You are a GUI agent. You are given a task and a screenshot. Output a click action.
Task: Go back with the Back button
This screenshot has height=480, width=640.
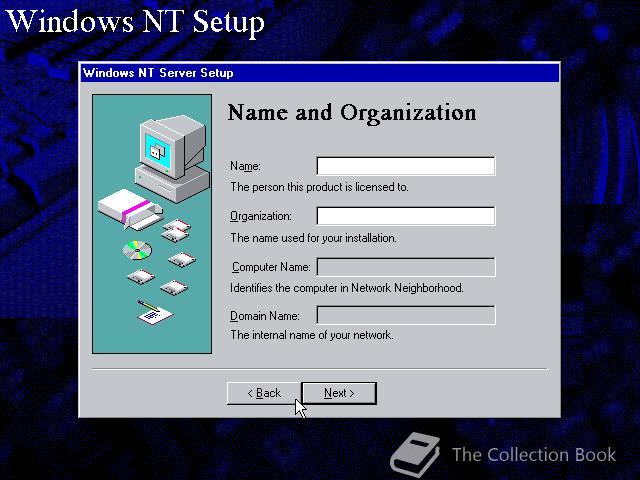pyautogui.click(x=264, y=393)
